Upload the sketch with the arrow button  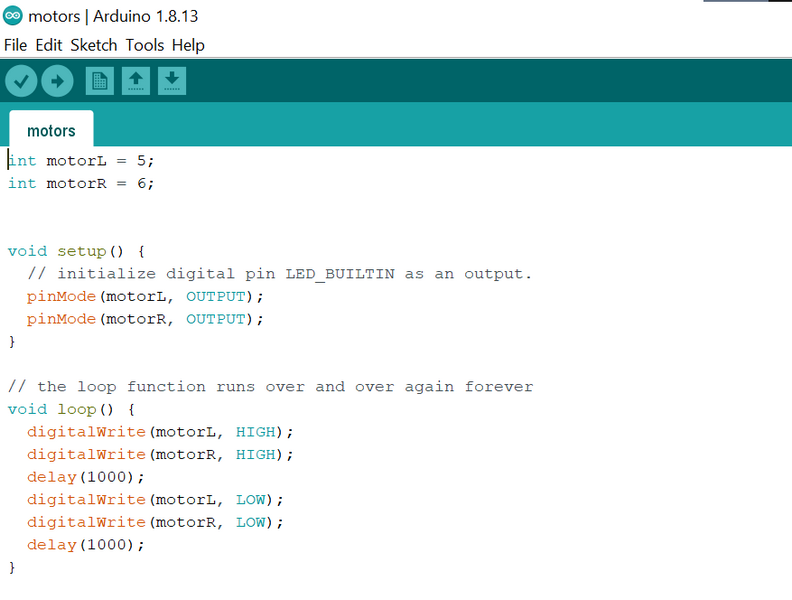point(57,81)
